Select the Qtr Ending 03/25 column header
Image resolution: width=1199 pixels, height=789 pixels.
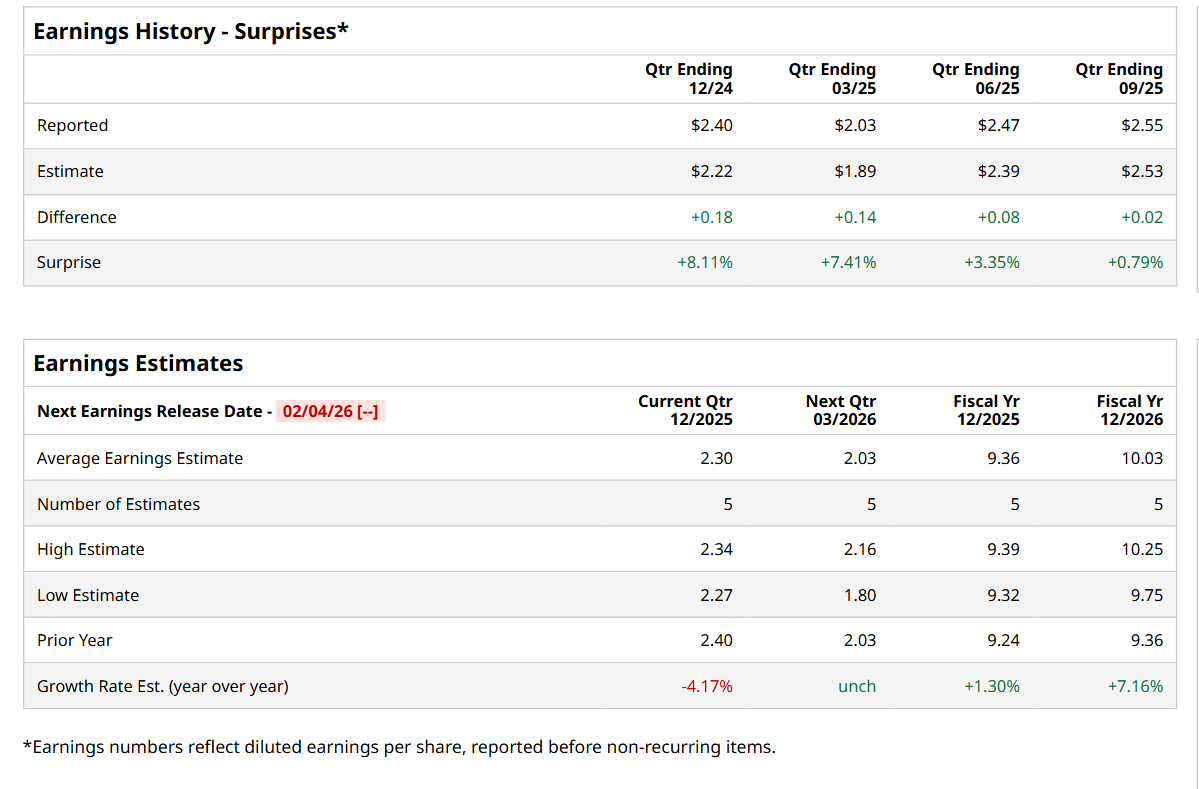[832, 79]
